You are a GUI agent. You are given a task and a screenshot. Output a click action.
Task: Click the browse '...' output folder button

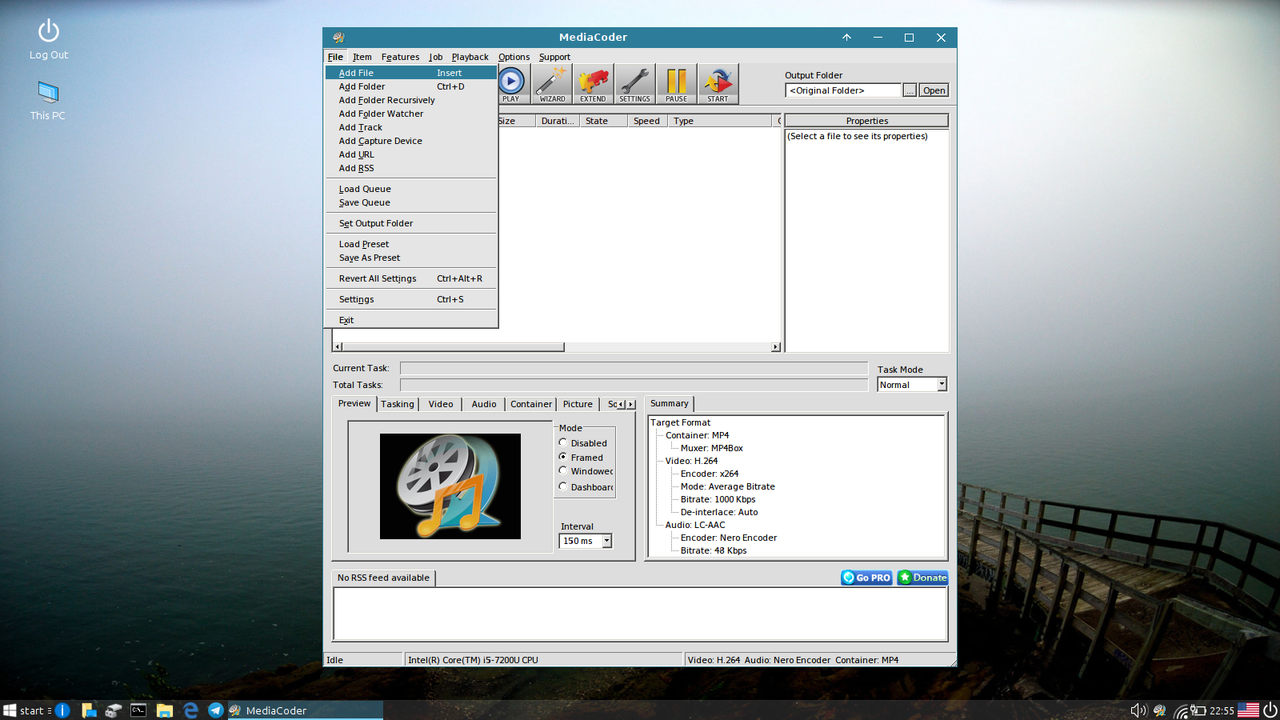[x=909, y=90]
